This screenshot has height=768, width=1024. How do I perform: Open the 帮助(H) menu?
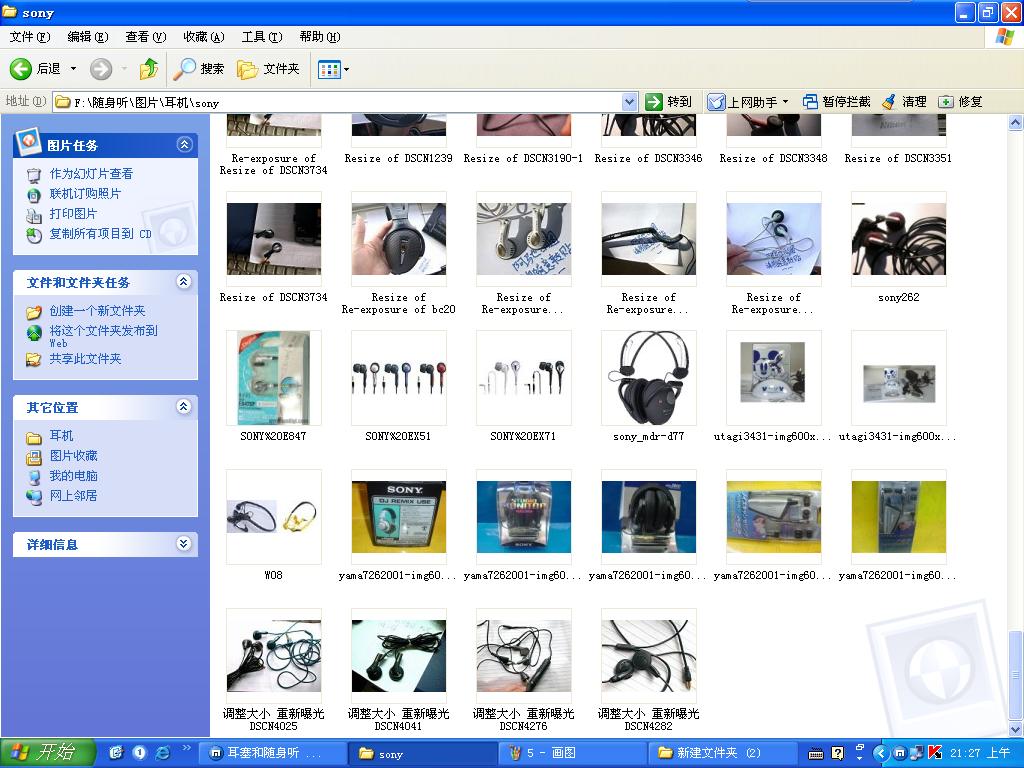pyautogui.click(x=320, y=37)
